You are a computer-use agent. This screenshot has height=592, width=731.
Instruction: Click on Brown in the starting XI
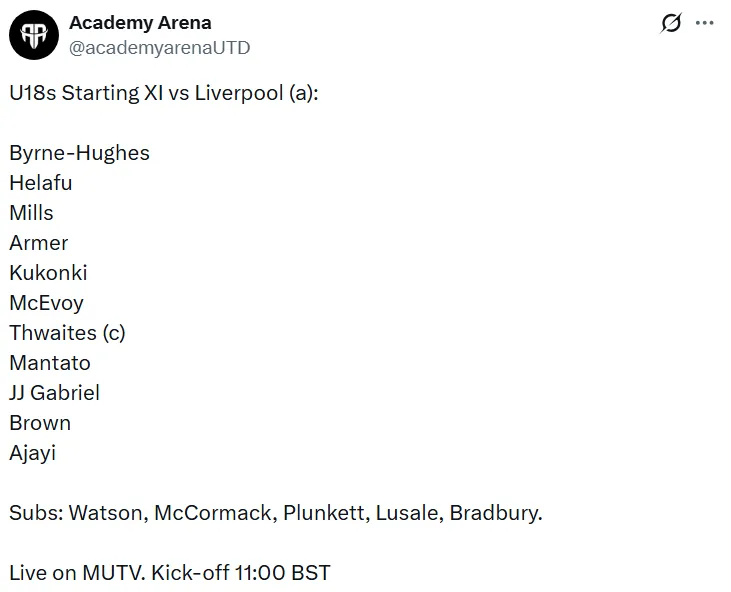pos(40,423)
